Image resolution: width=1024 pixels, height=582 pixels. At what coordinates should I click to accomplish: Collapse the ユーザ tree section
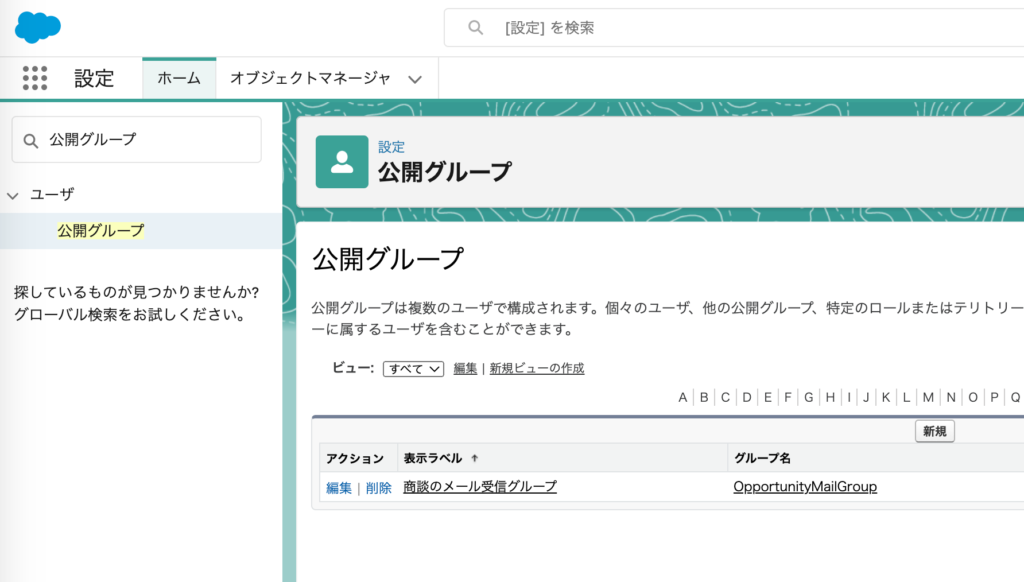(x=13, y=195)
